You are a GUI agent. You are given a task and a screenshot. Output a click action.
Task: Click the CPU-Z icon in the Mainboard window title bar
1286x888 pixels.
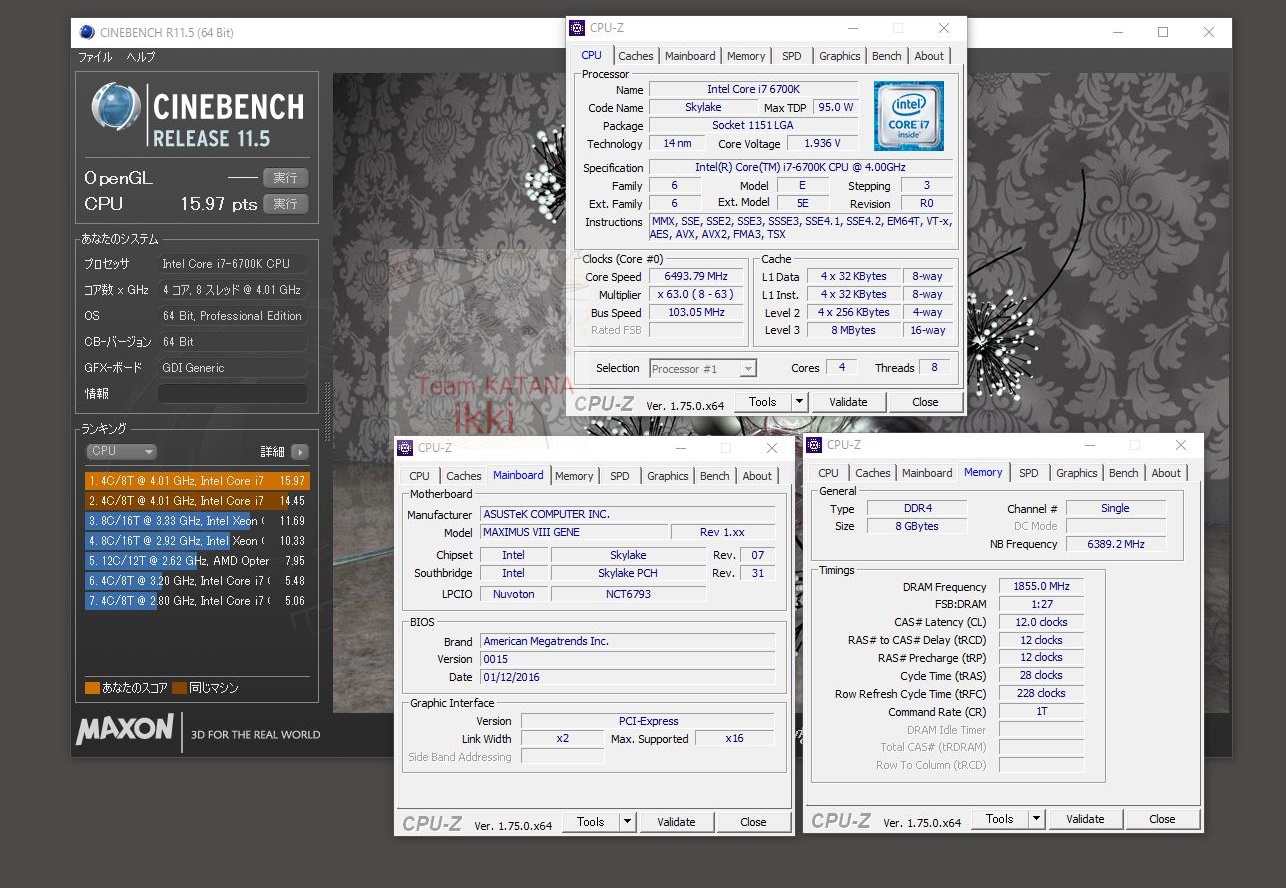pyautogui.click(x=405, y=448)
